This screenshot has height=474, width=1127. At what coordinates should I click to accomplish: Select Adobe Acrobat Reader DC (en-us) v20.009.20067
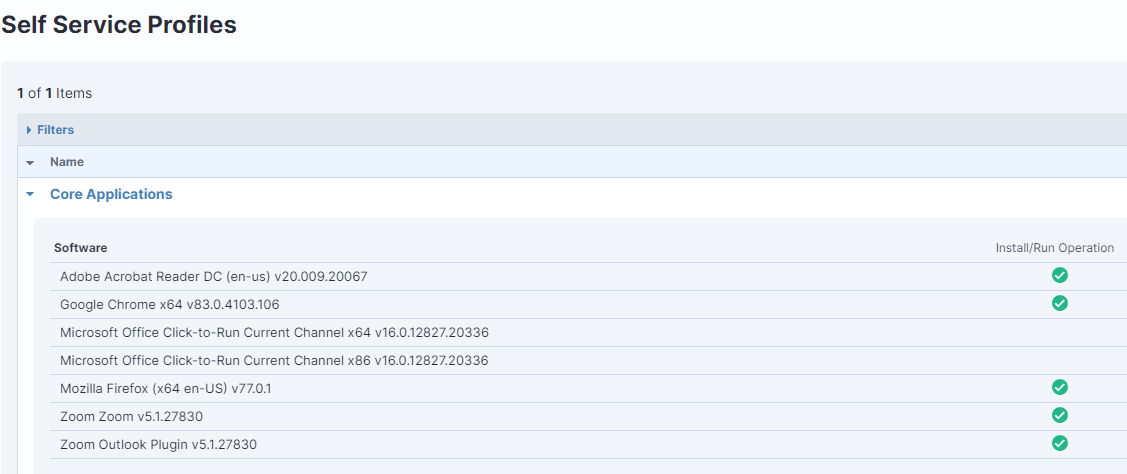[213, 276]
